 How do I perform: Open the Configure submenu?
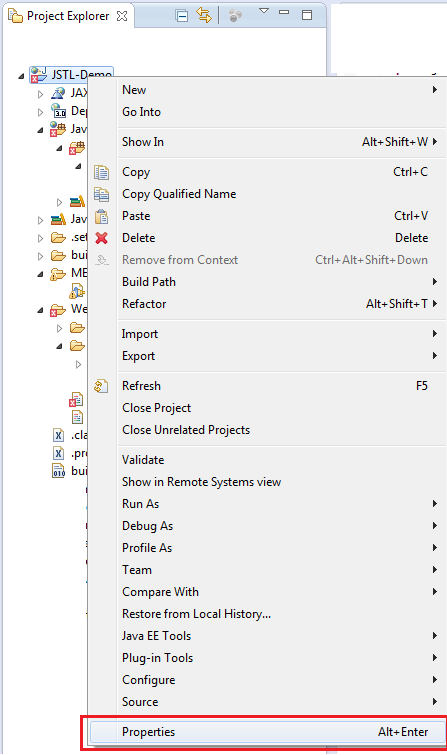(x=267, y=680)
